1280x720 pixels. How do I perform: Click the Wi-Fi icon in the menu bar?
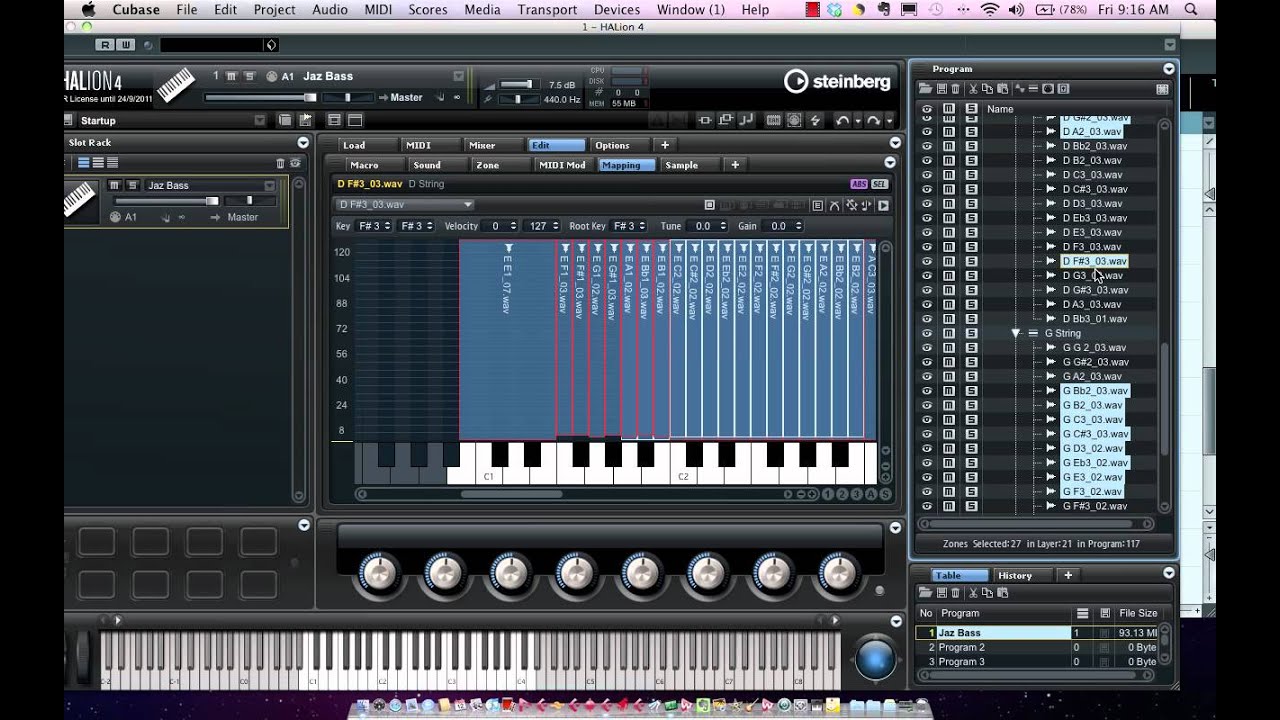(x=990, y=9)
